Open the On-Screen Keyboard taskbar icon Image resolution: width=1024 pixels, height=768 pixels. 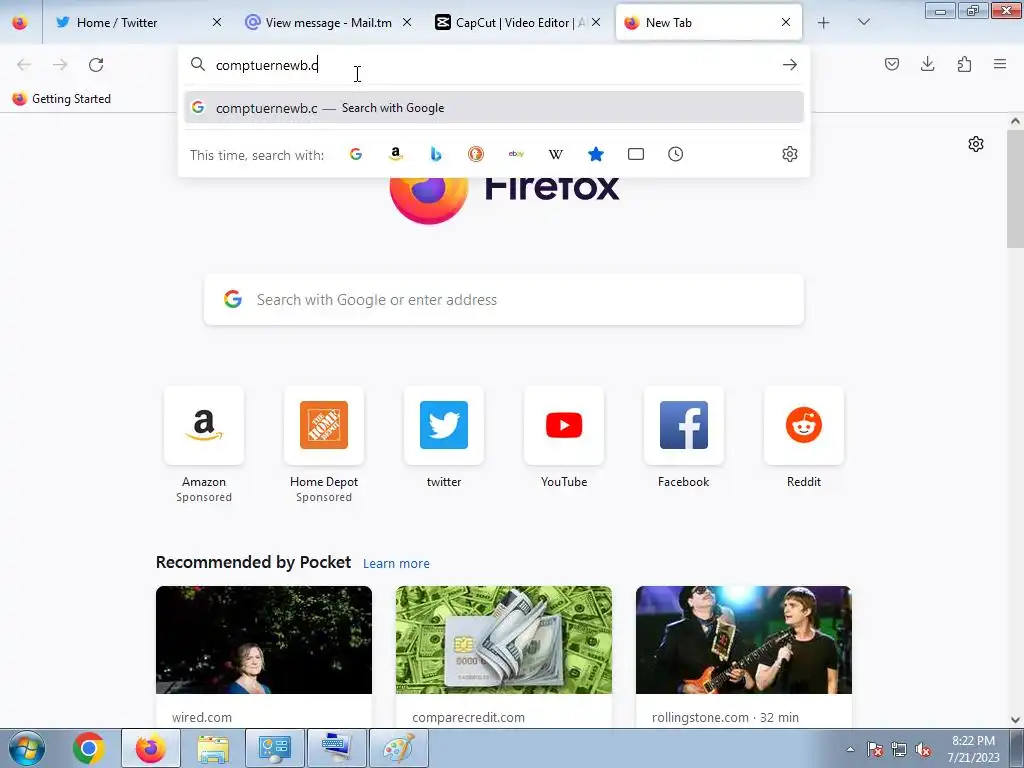tap(337, 748)
